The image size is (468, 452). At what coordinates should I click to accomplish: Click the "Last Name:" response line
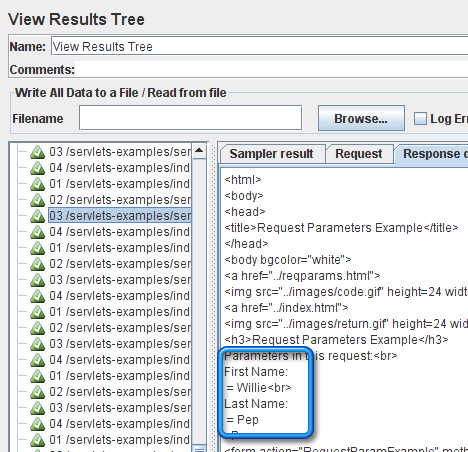(x=256, y=404)
